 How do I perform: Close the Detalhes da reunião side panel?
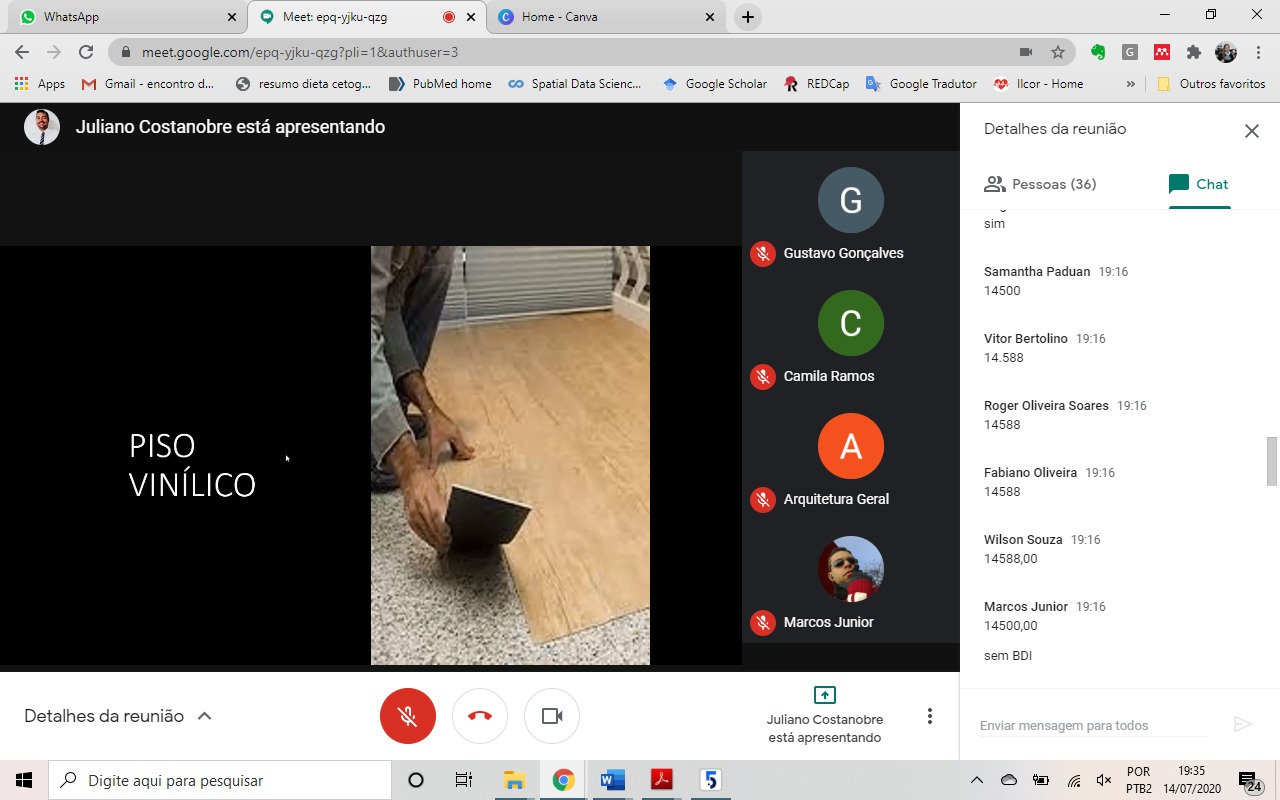point(1251,131)
